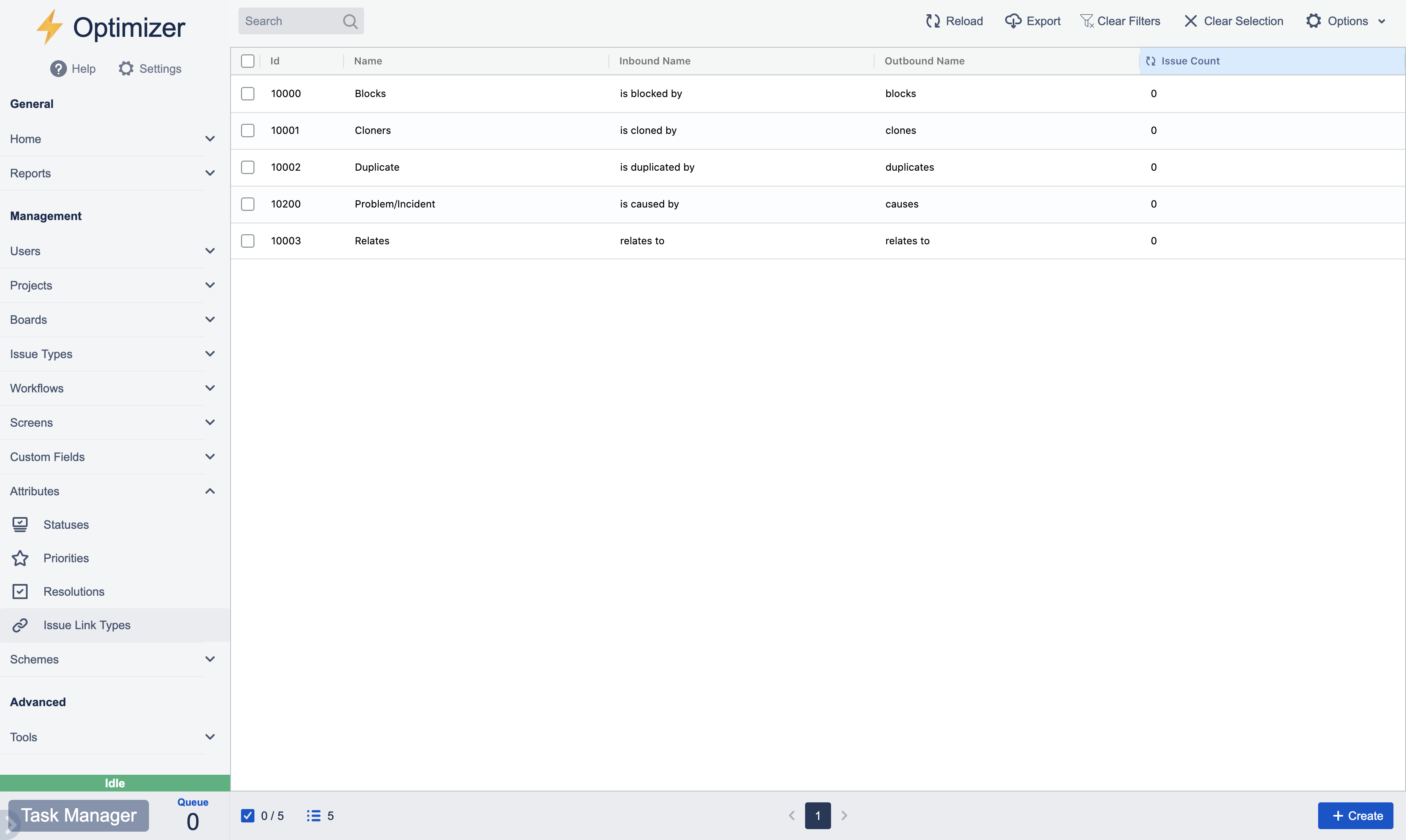The height and width of the screenshot is (840, 1406).
Task: Click the Statuses monitor icon
Action: (21, 525)
